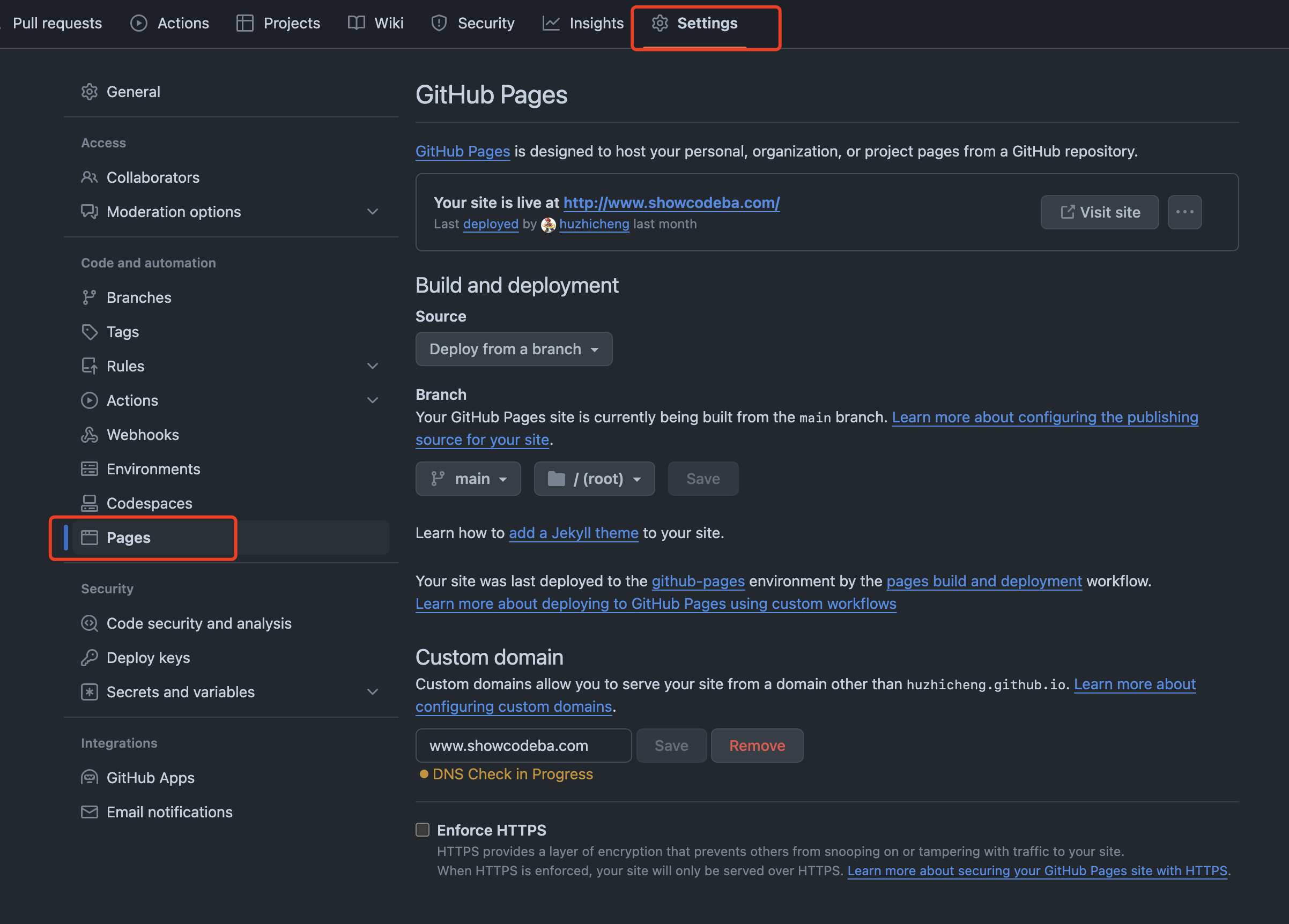Open the / (root) folder dropdown

tap(594, 479)
